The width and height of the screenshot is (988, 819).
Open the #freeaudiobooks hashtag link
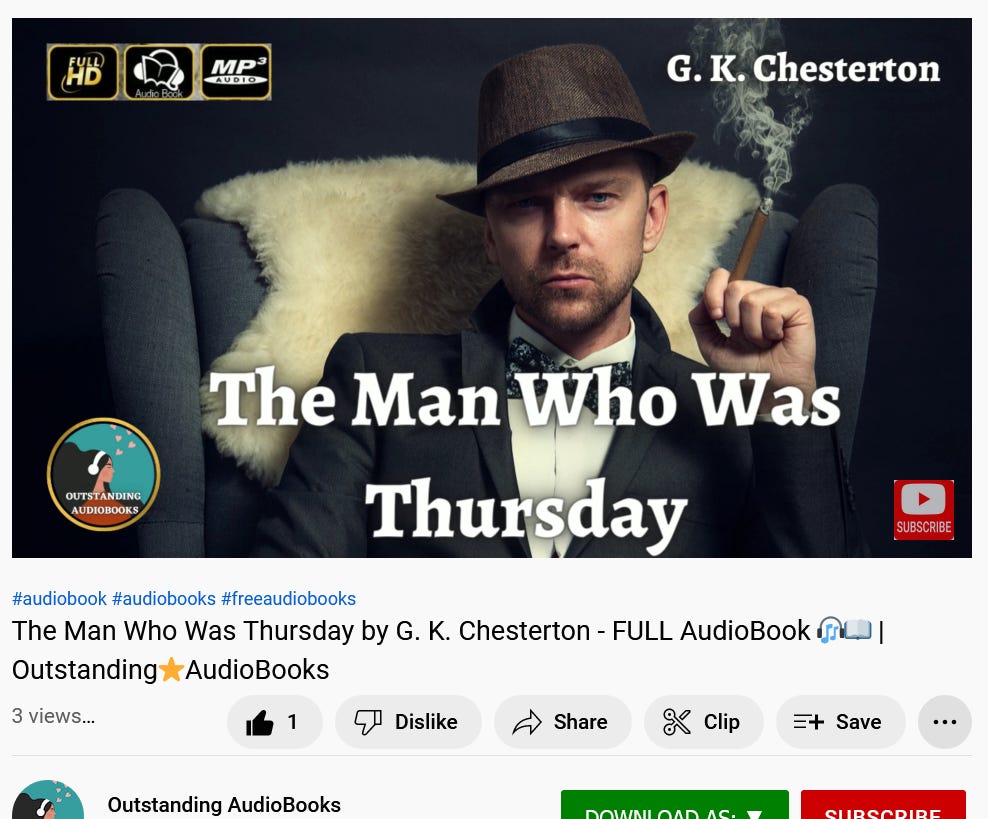tap(289, 598)
